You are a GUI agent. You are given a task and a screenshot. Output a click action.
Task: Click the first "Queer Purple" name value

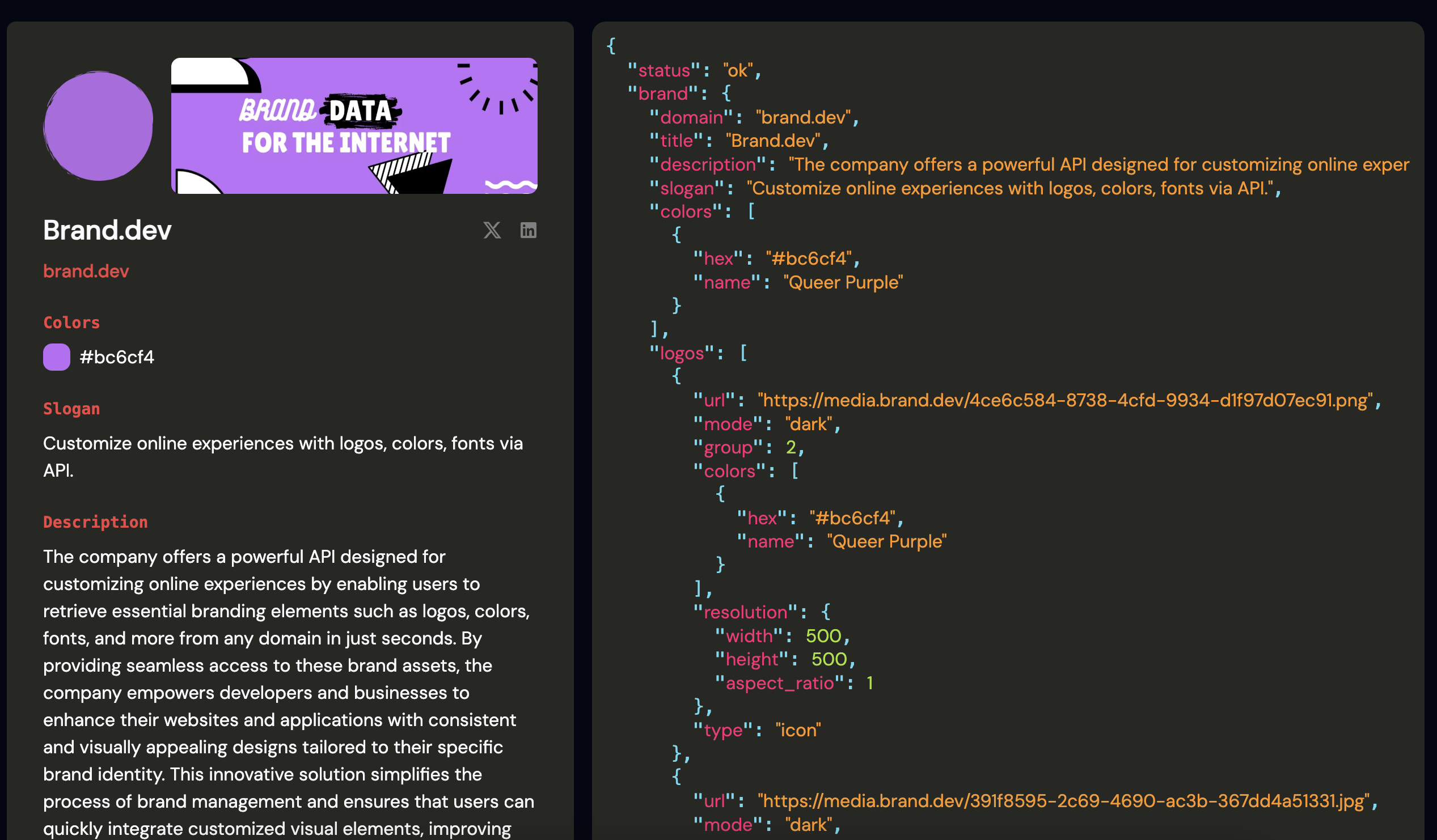(843, 283)
